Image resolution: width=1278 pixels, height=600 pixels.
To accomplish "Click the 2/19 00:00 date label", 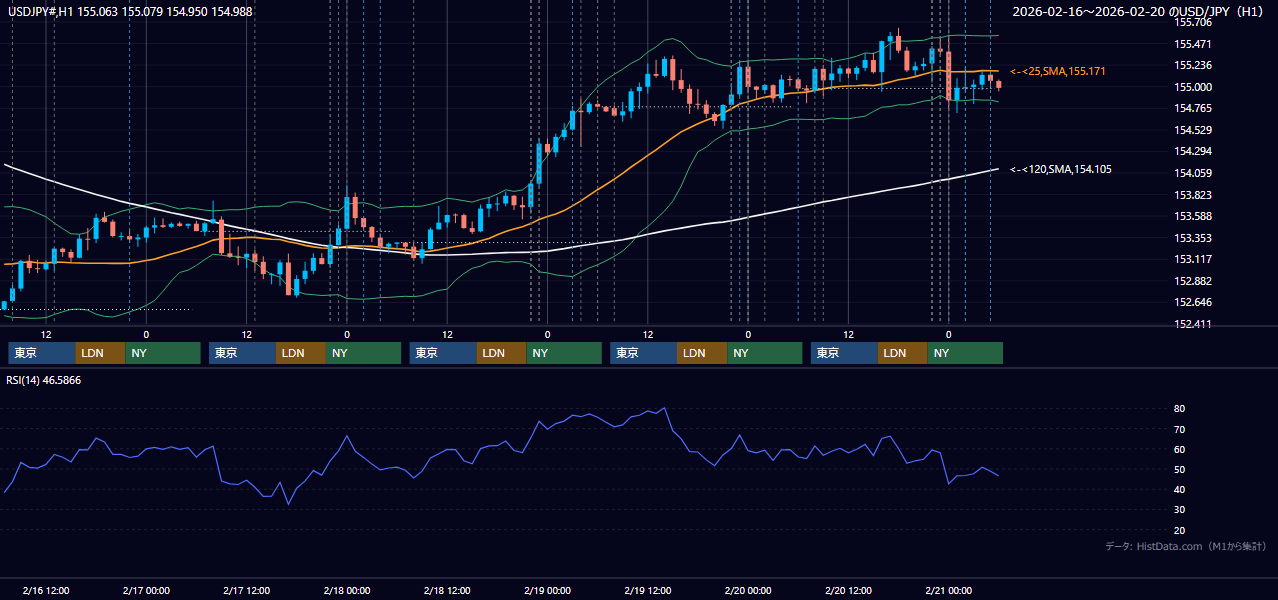I will [548, 590].
